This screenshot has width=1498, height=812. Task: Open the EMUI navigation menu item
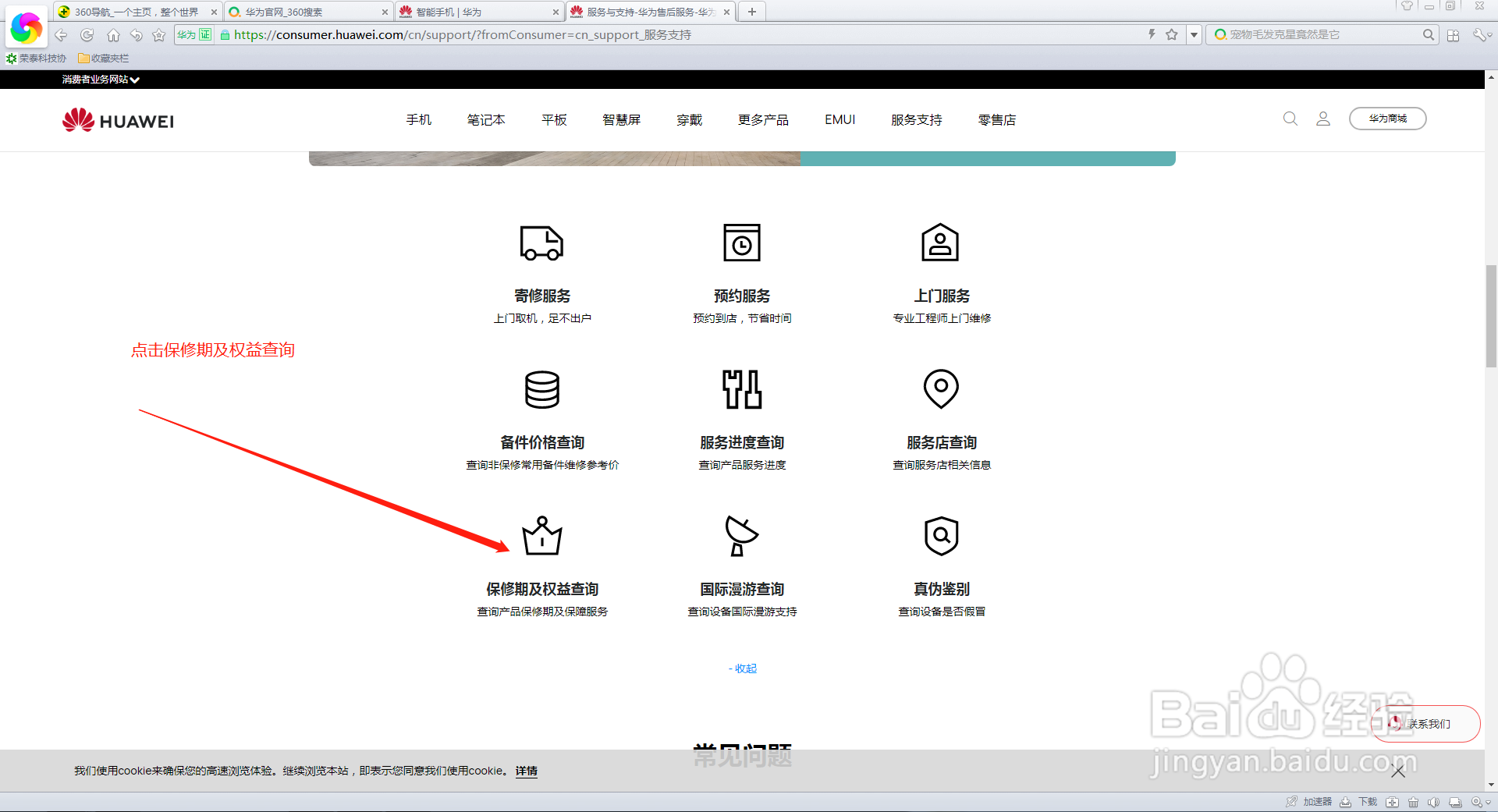[840, 119]
